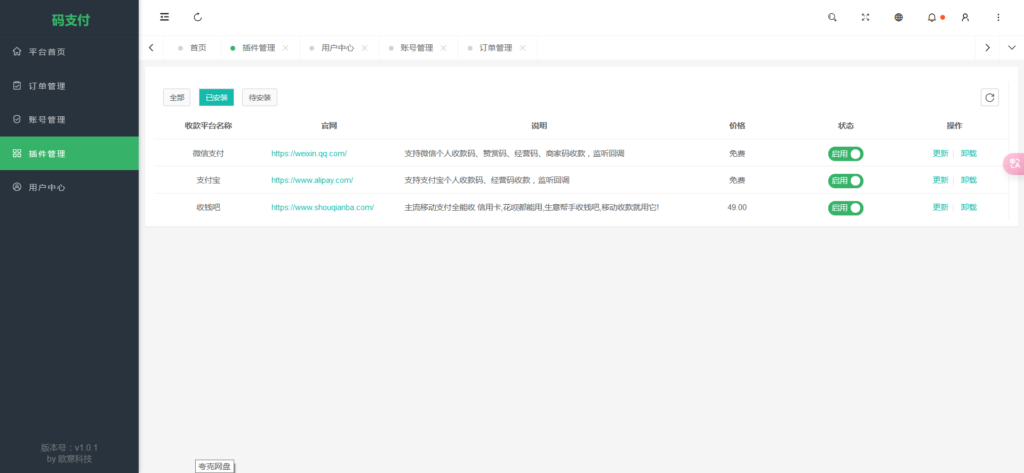Click the home icon beside 平台首页
The image size is (1024, 473).
[17, 52]
